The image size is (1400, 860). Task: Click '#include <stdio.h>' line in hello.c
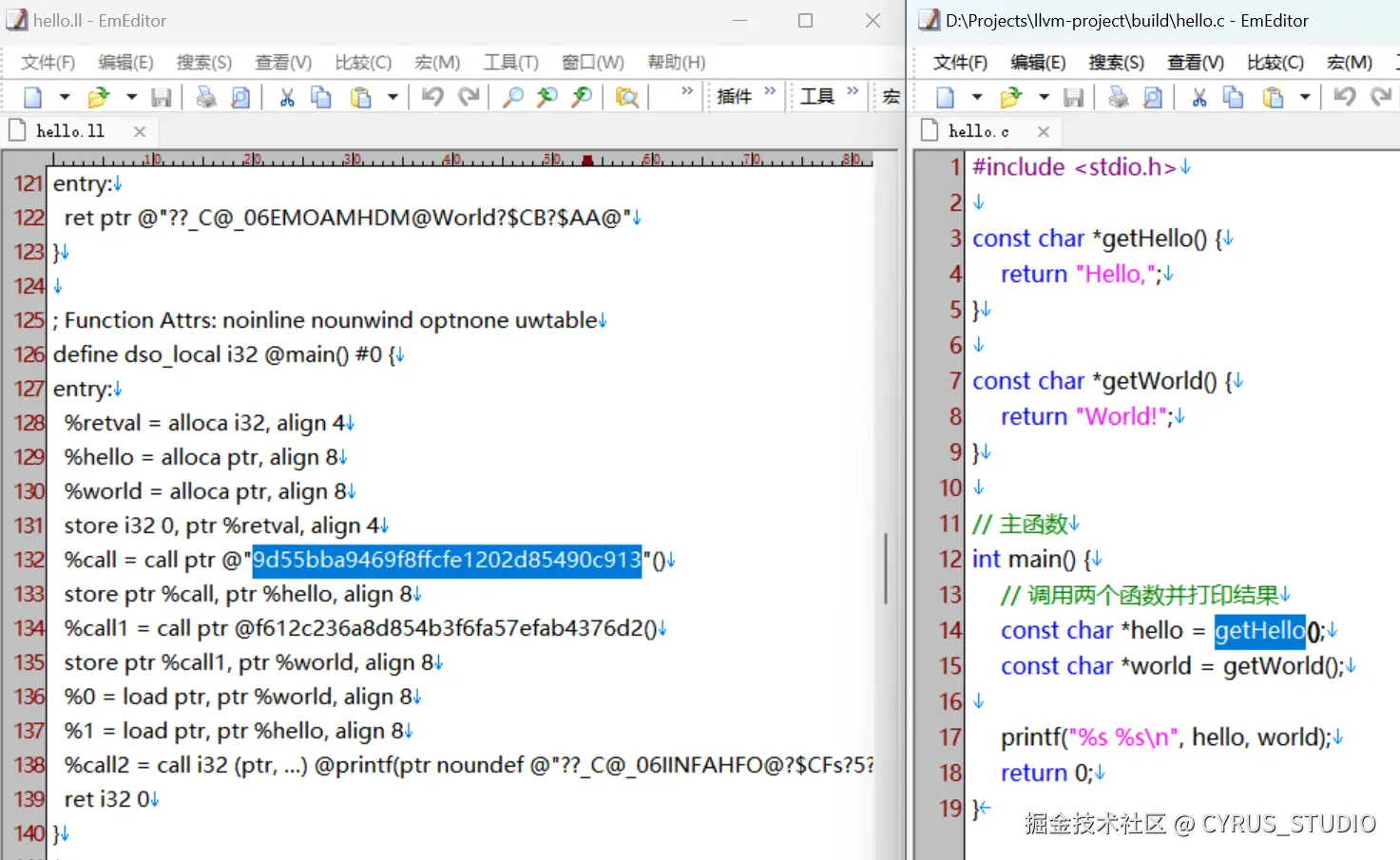(x=1075, y=167)
